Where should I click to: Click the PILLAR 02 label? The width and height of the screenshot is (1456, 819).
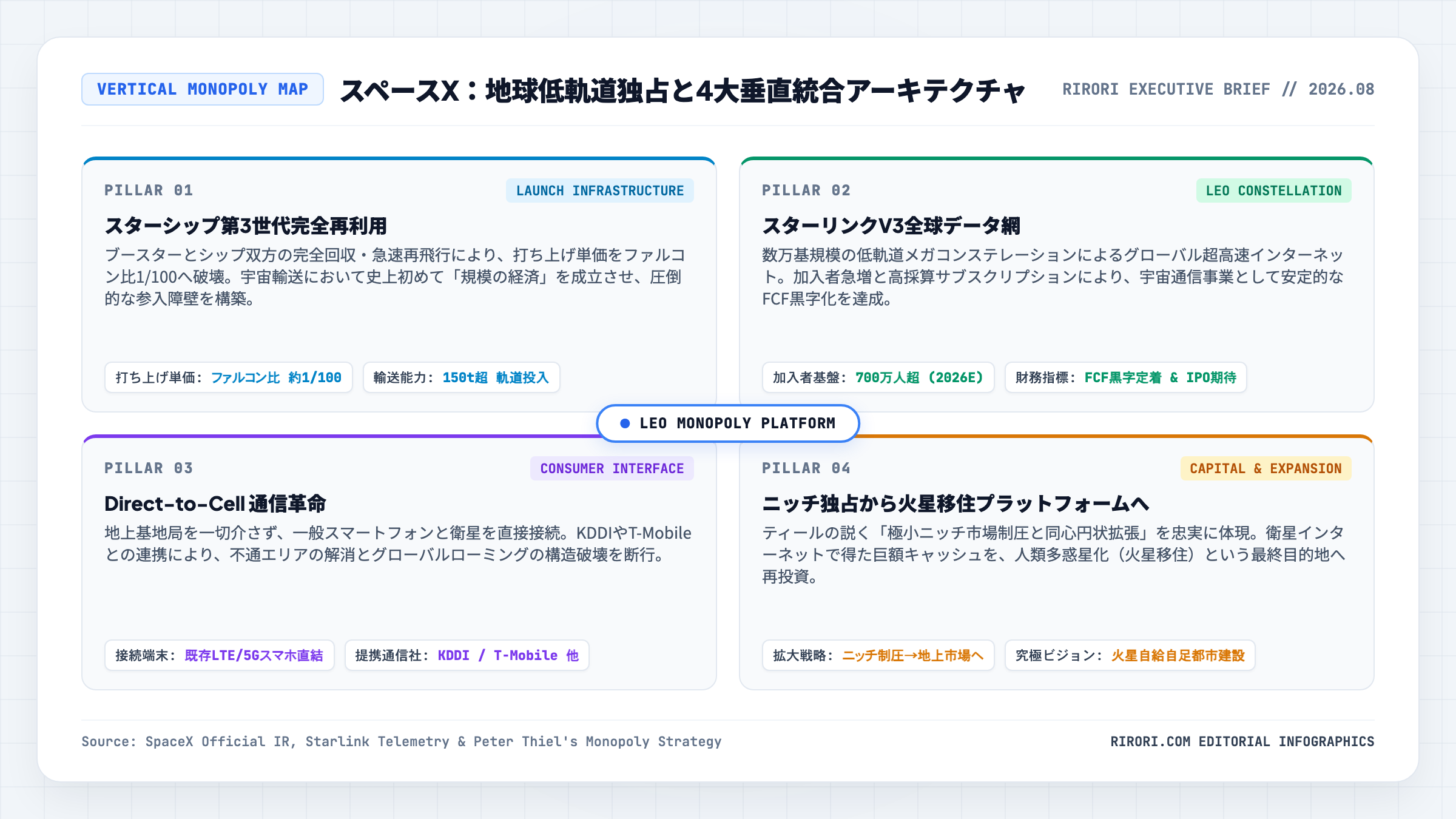pyautogui.click(x=806, y=190)
